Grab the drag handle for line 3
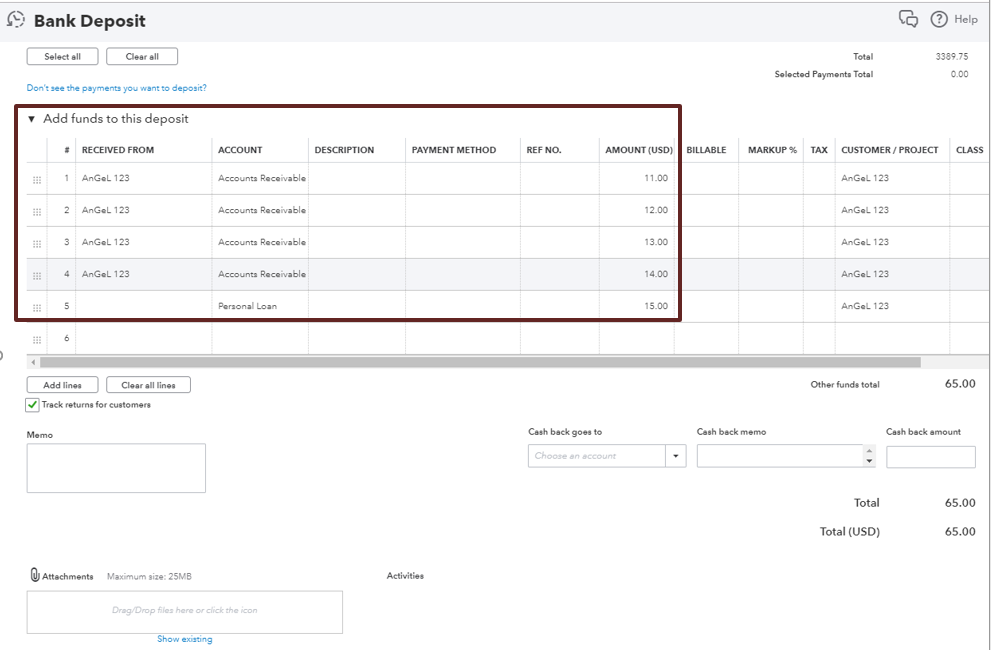This screenshot has height=650, width=991. point(37,244)
